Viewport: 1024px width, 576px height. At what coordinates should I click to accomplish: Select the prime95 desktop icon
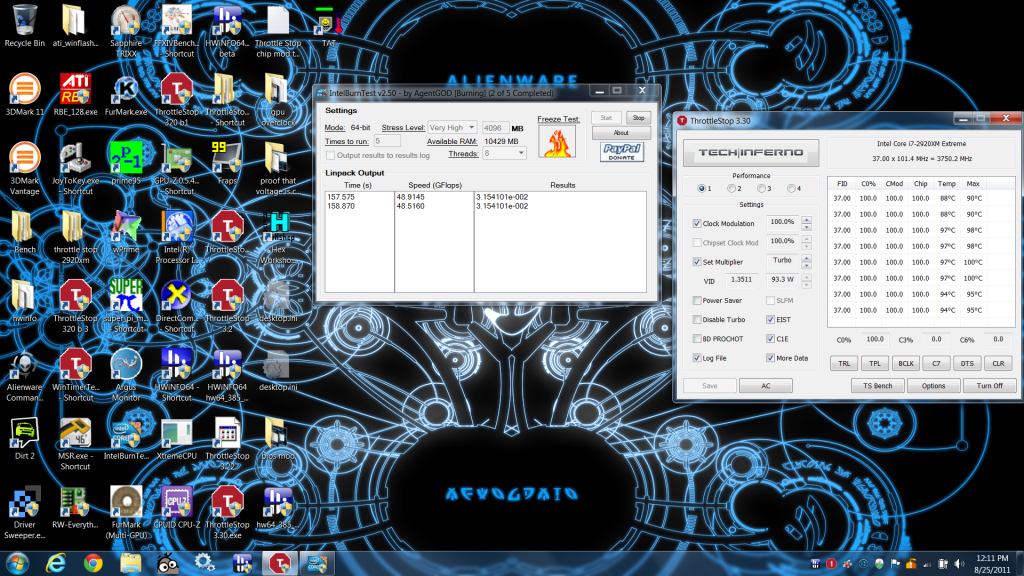pos(126,163)
